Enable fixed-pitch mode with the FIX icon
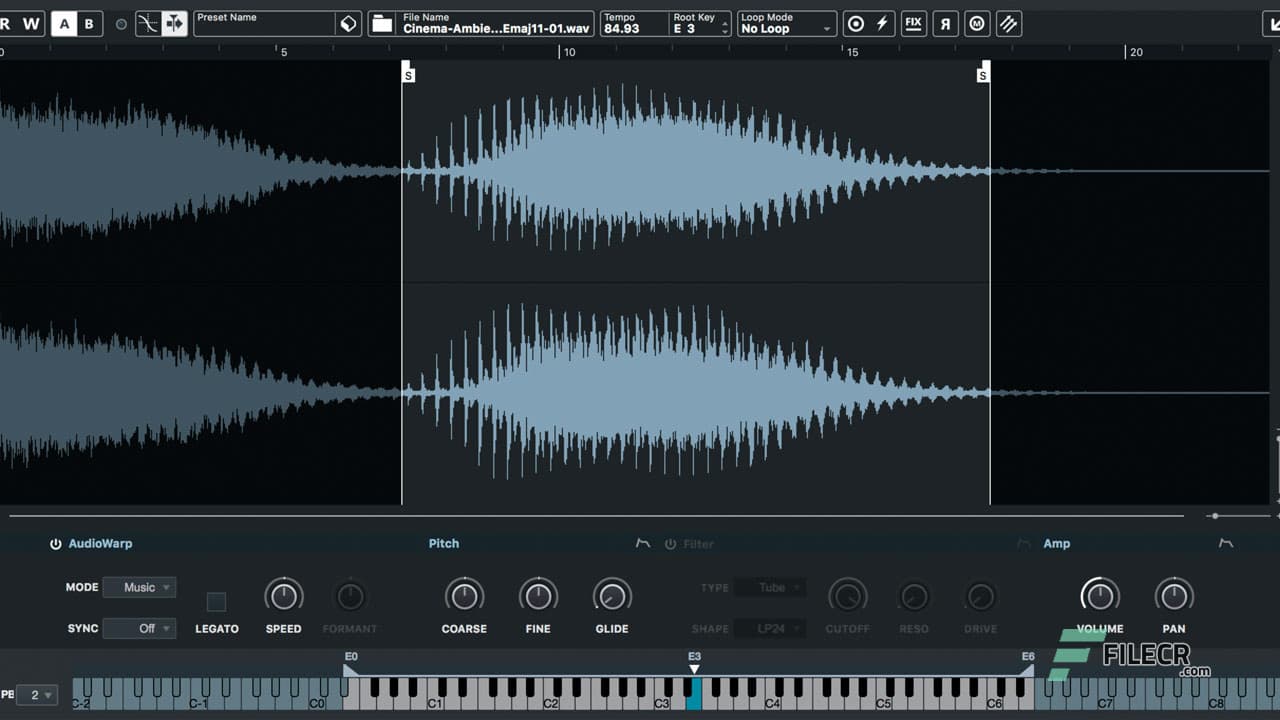This screenshot has width=1280, height=720. 914,23
